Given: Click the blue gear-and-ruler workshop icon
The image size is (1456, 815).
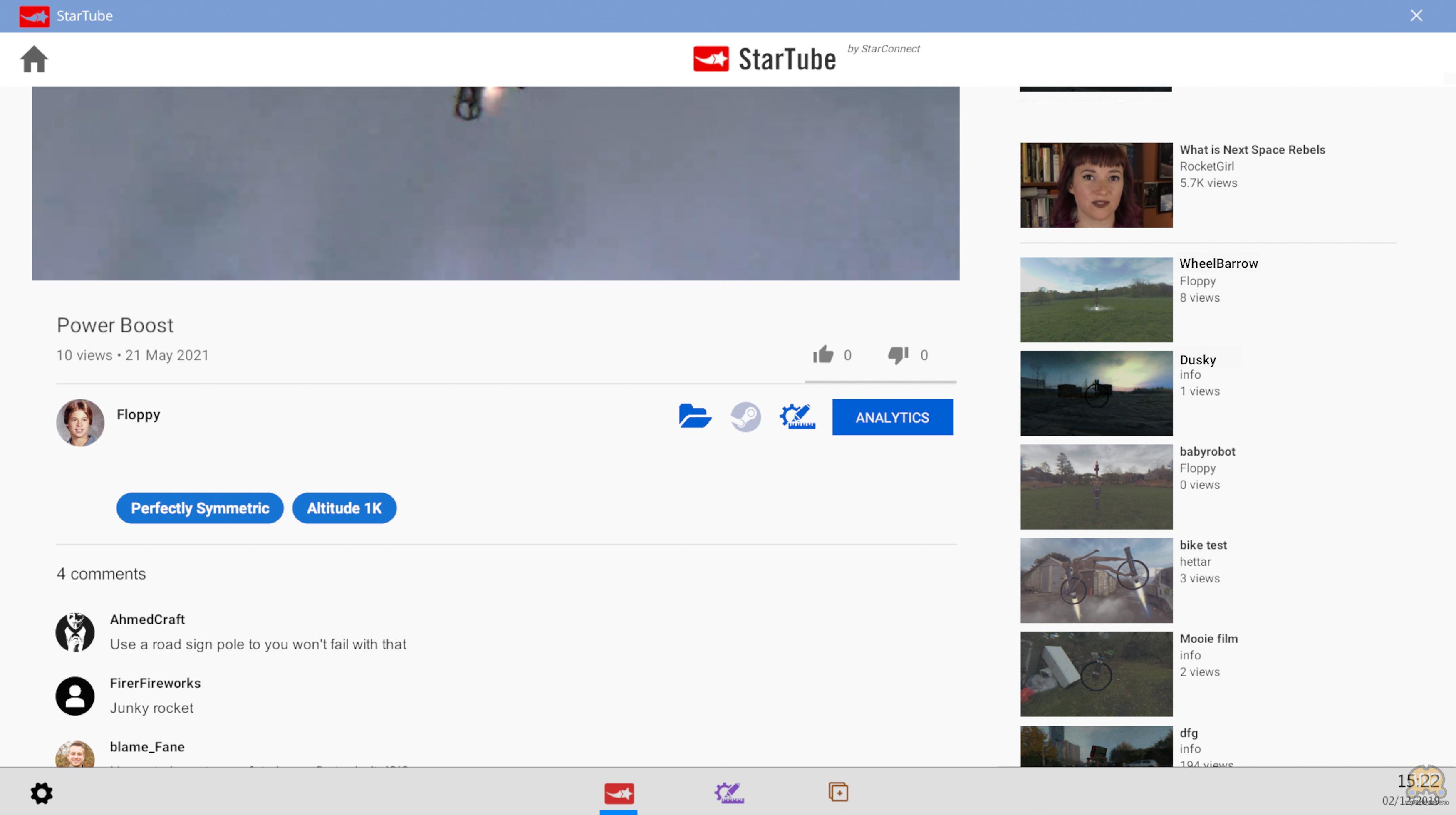Looking at the screenshot, I should pyautogui.click(x=797, y=417).
